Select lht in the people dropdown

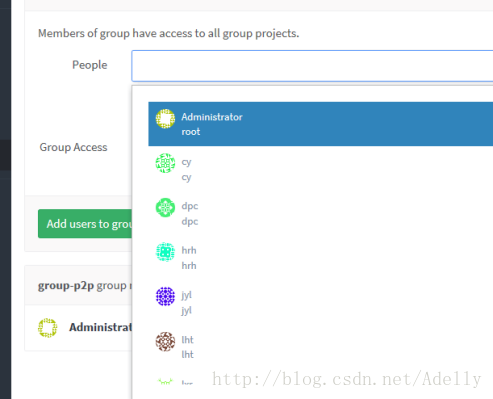pos(321,347)
